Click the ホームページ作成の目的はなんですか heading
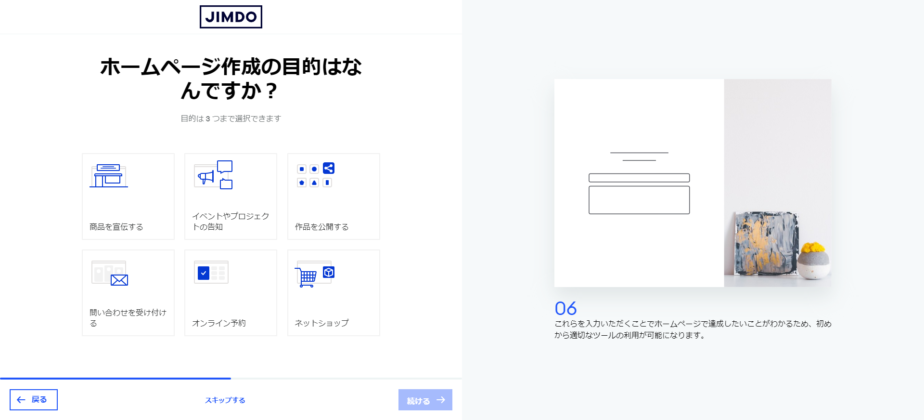This screenshot has width=924, height=420. coord(231,79)
